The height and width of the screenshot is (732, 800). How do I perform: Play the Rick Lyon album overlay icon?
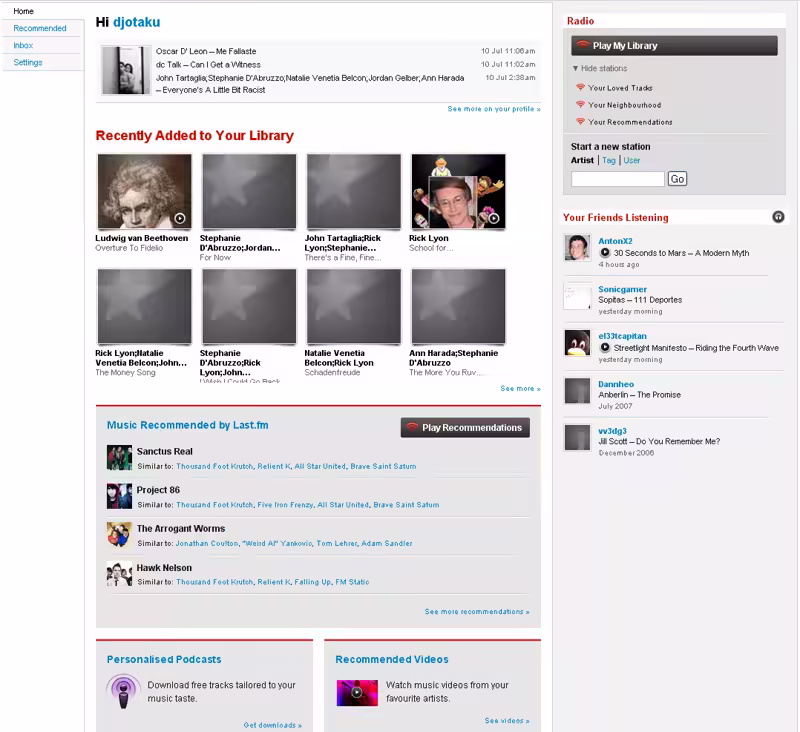click(494, 218)
